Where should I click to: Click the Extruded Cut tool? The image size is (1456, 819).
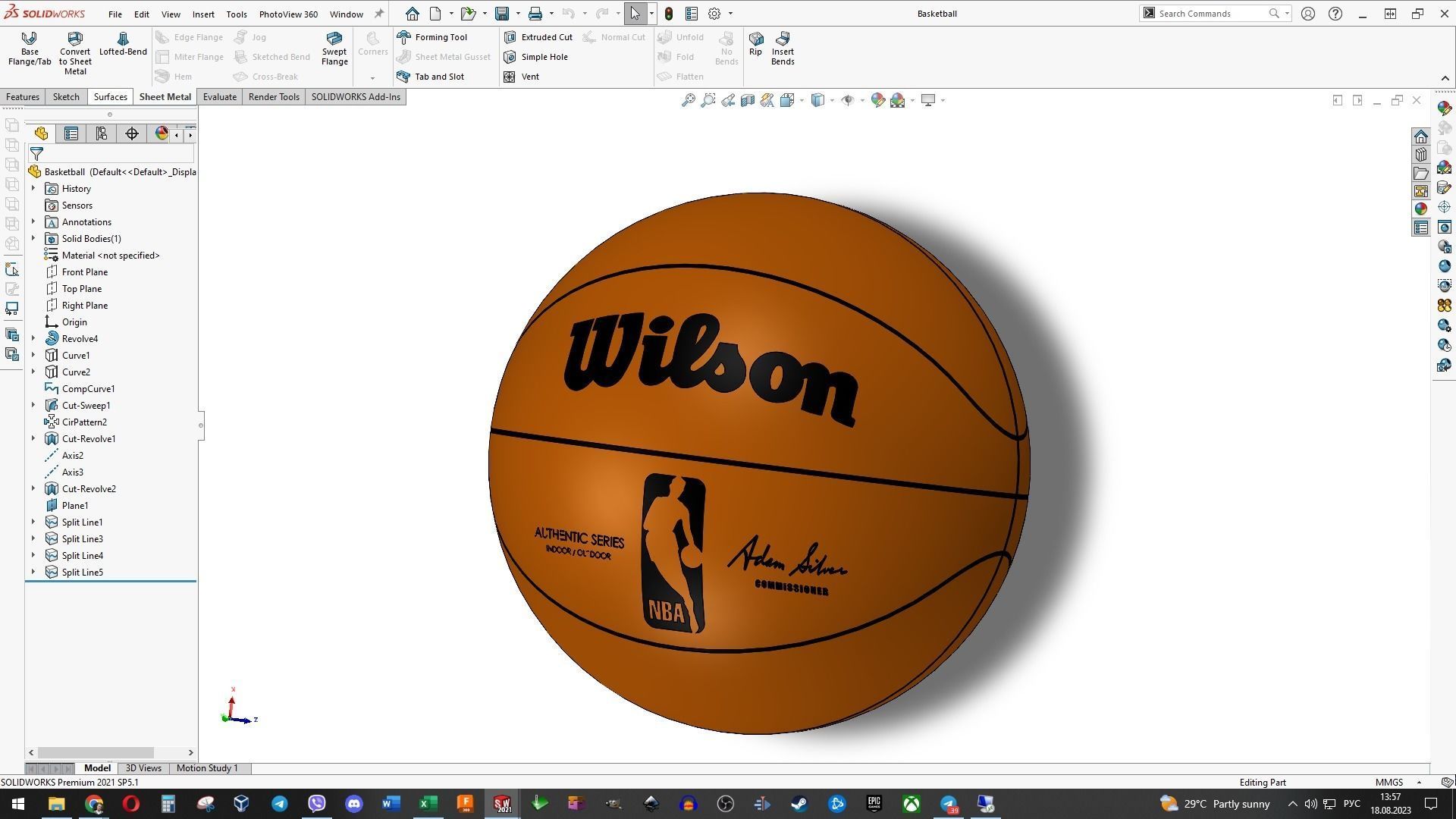click(538, 37)
